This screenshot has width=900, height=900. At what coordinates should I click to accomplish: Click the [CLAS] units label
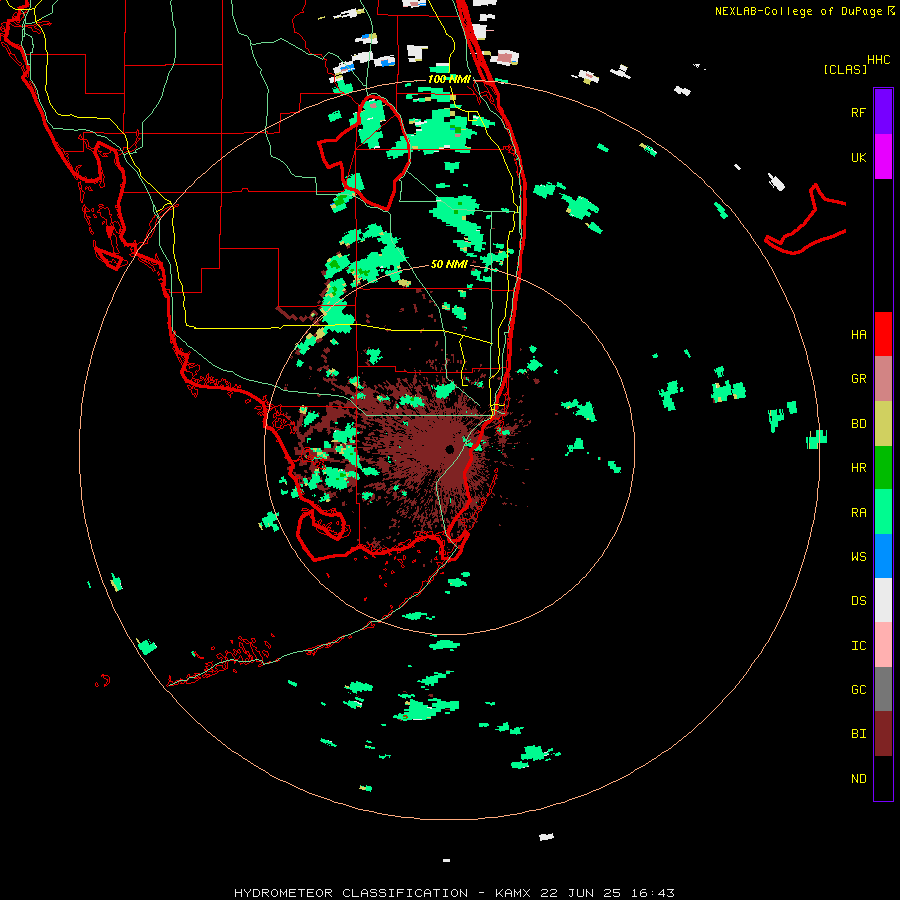coord(845,69)
